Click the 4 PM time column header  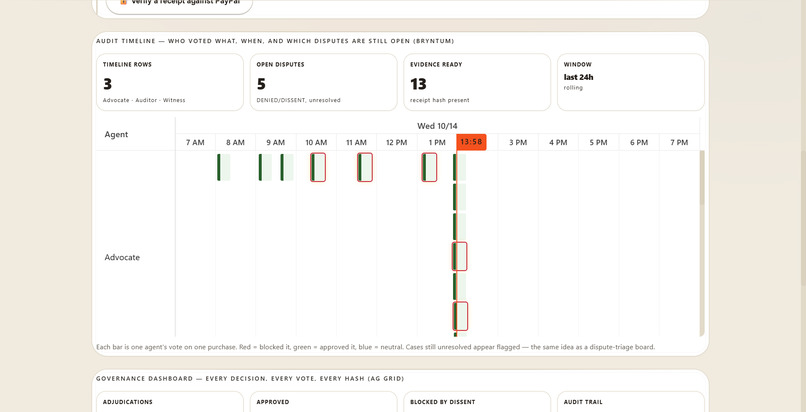coord(558,142)
